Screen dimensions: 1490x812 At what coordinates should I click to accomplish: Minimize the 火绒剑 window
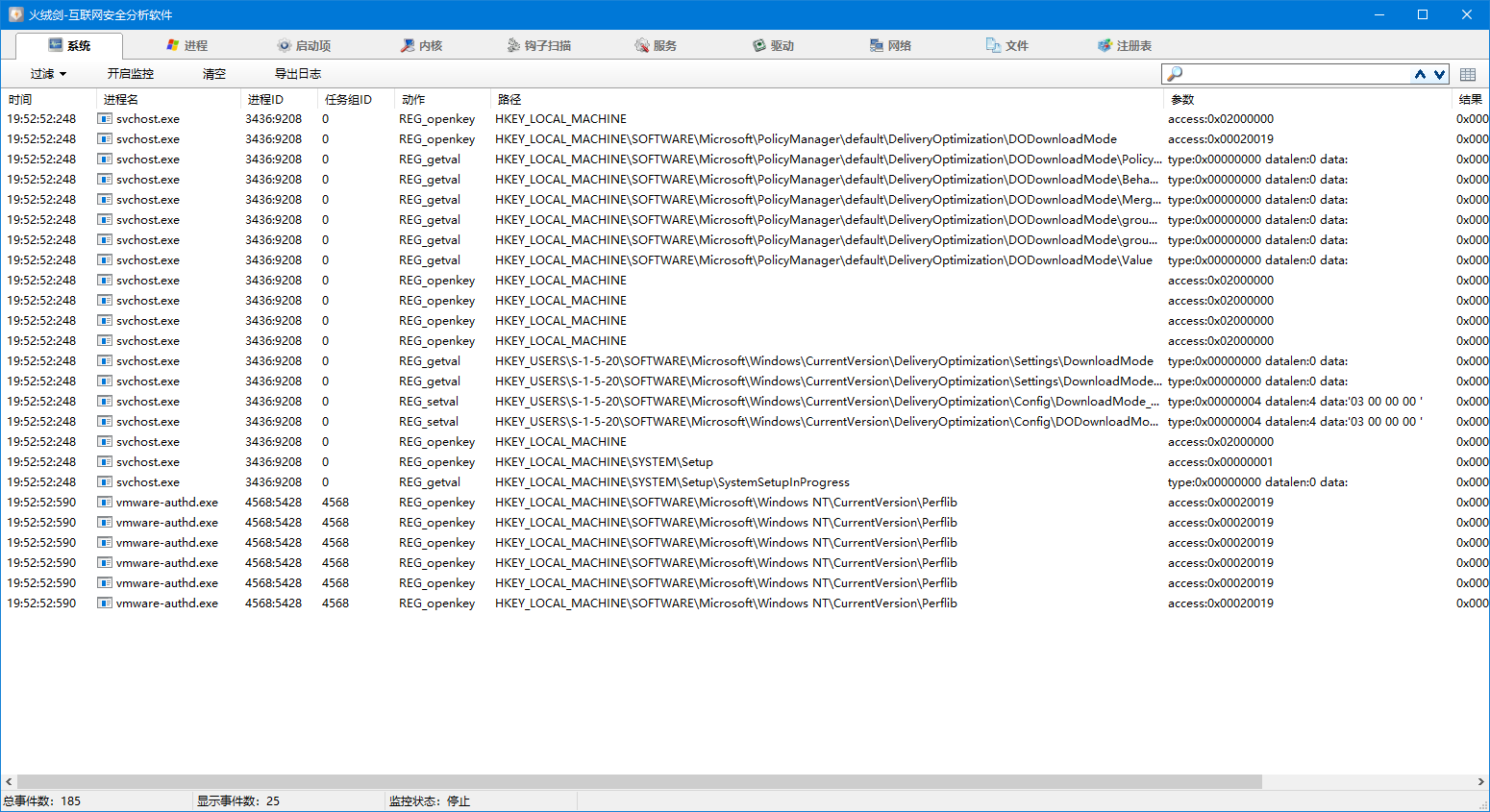(x=1378, y=14)
